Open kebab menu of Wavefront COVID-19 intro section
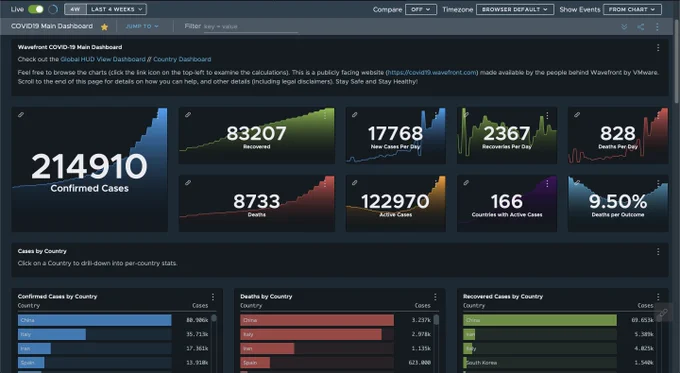 pos(658,48)
